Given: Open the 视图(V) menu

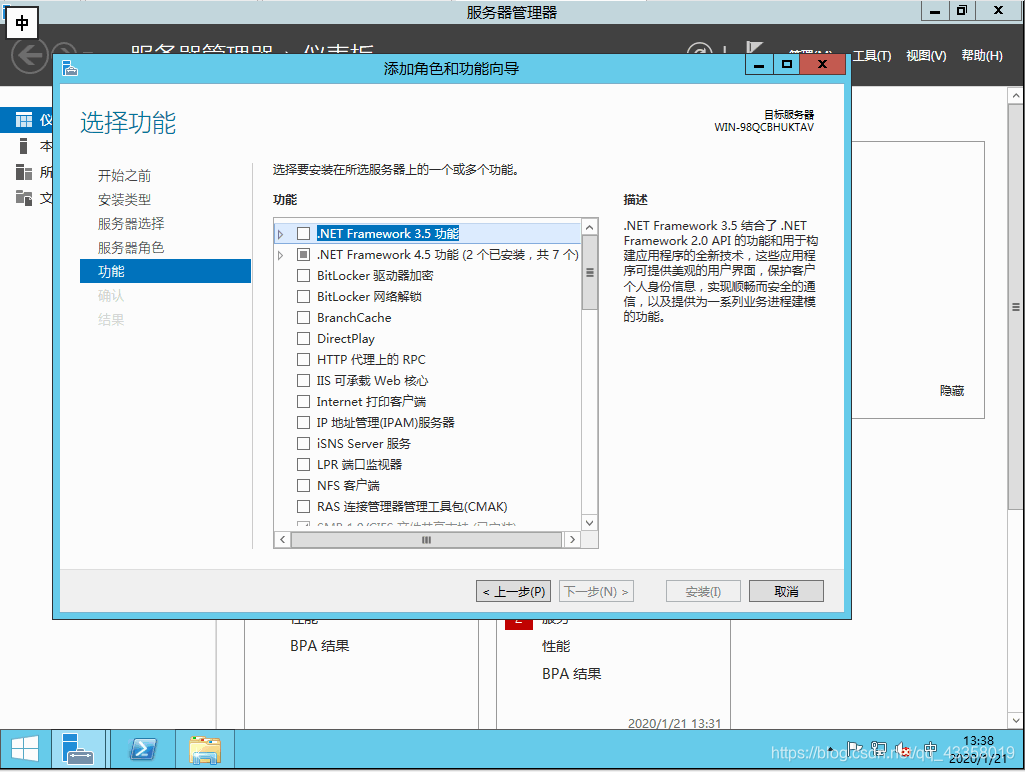Looking at the screenshot, I should 926,56.
